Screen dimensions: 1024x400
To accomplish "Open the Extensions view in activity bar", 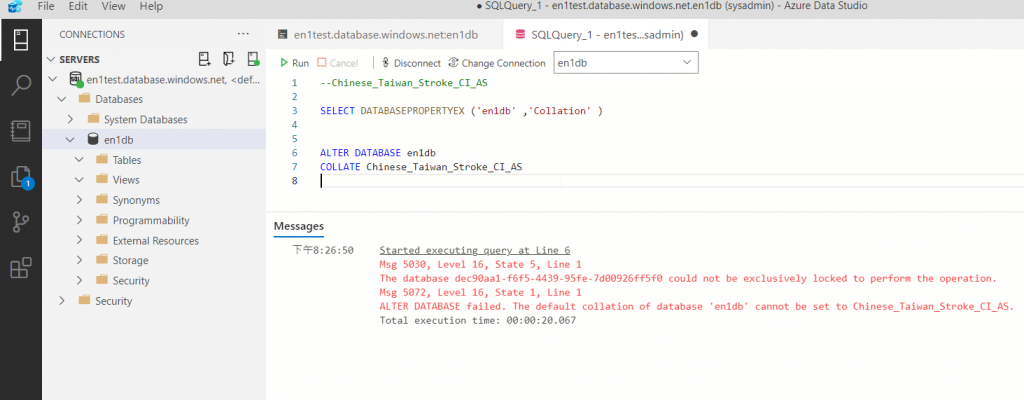I will click(x=21, y=268).
